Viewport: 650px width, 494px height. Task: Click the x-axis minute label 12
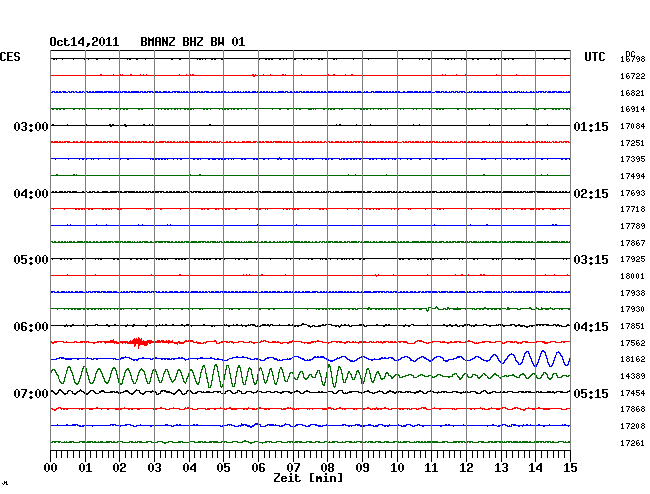[x=466, y=468]
